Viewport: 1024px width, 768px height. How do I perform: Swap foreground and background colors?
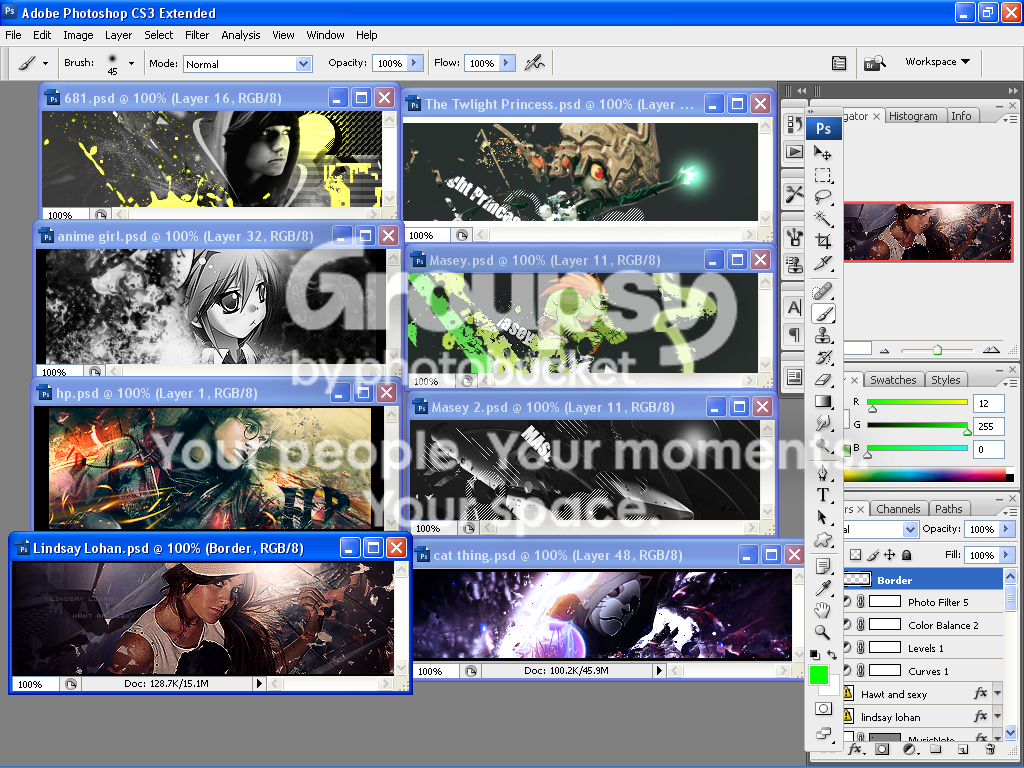coord(832,654)
